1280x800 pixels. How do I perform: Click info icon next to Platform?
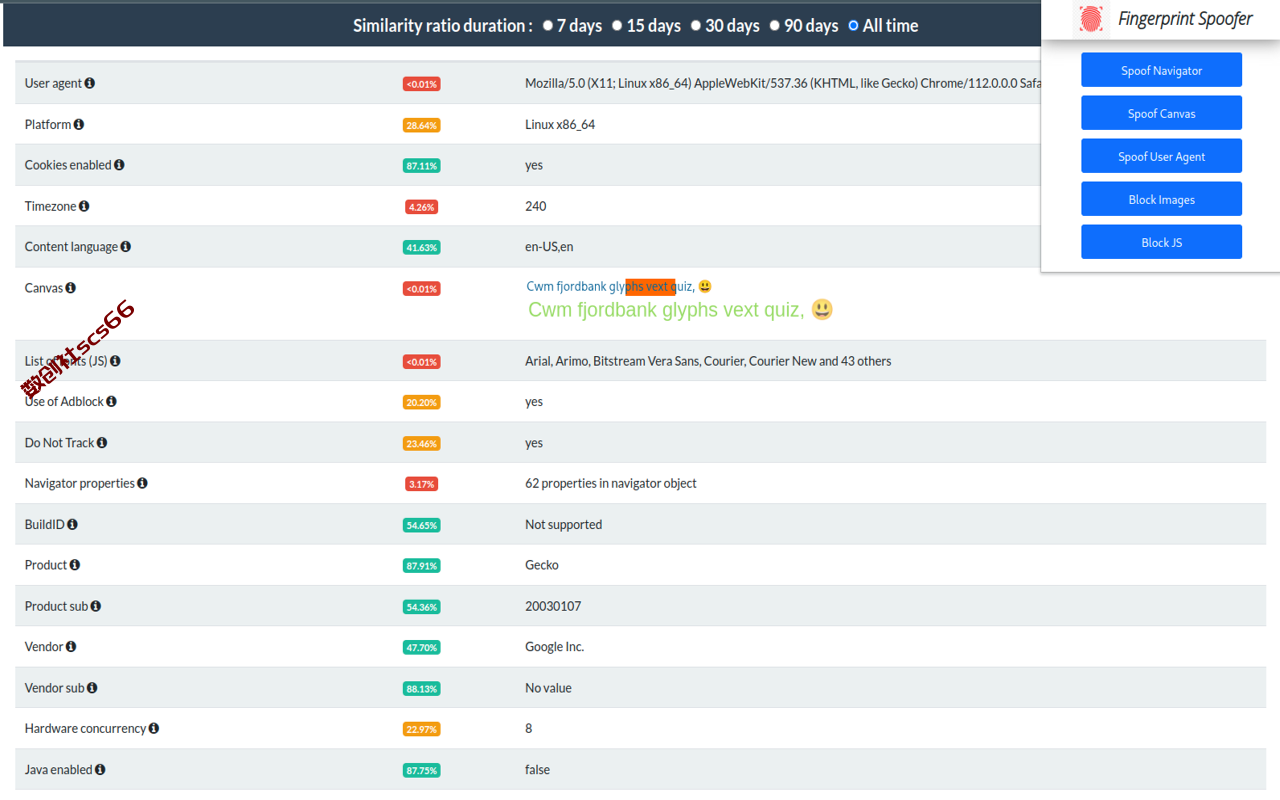pyautogui.click(x=79, y=124)
